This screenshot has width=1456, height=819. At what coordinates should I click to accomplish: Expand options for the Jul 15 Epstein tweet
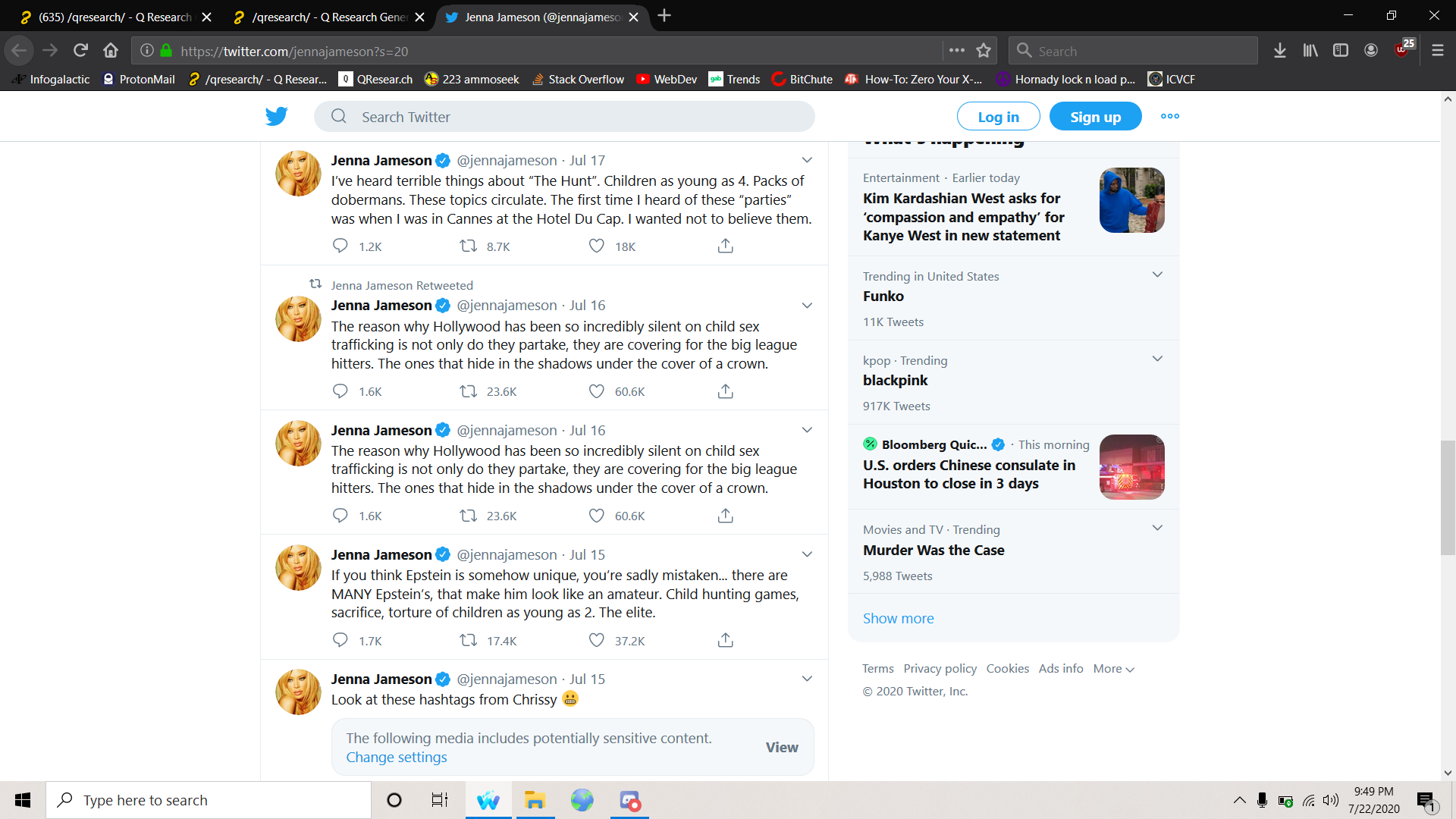click(807, 554)
